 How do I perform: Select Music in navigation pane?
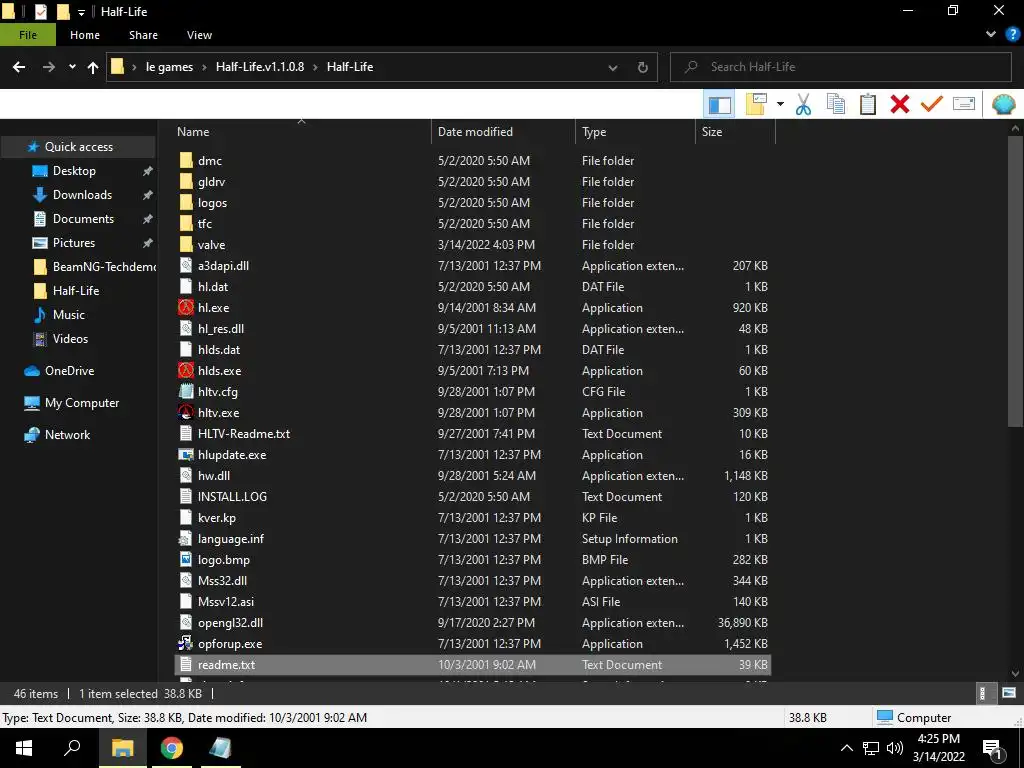69,315
